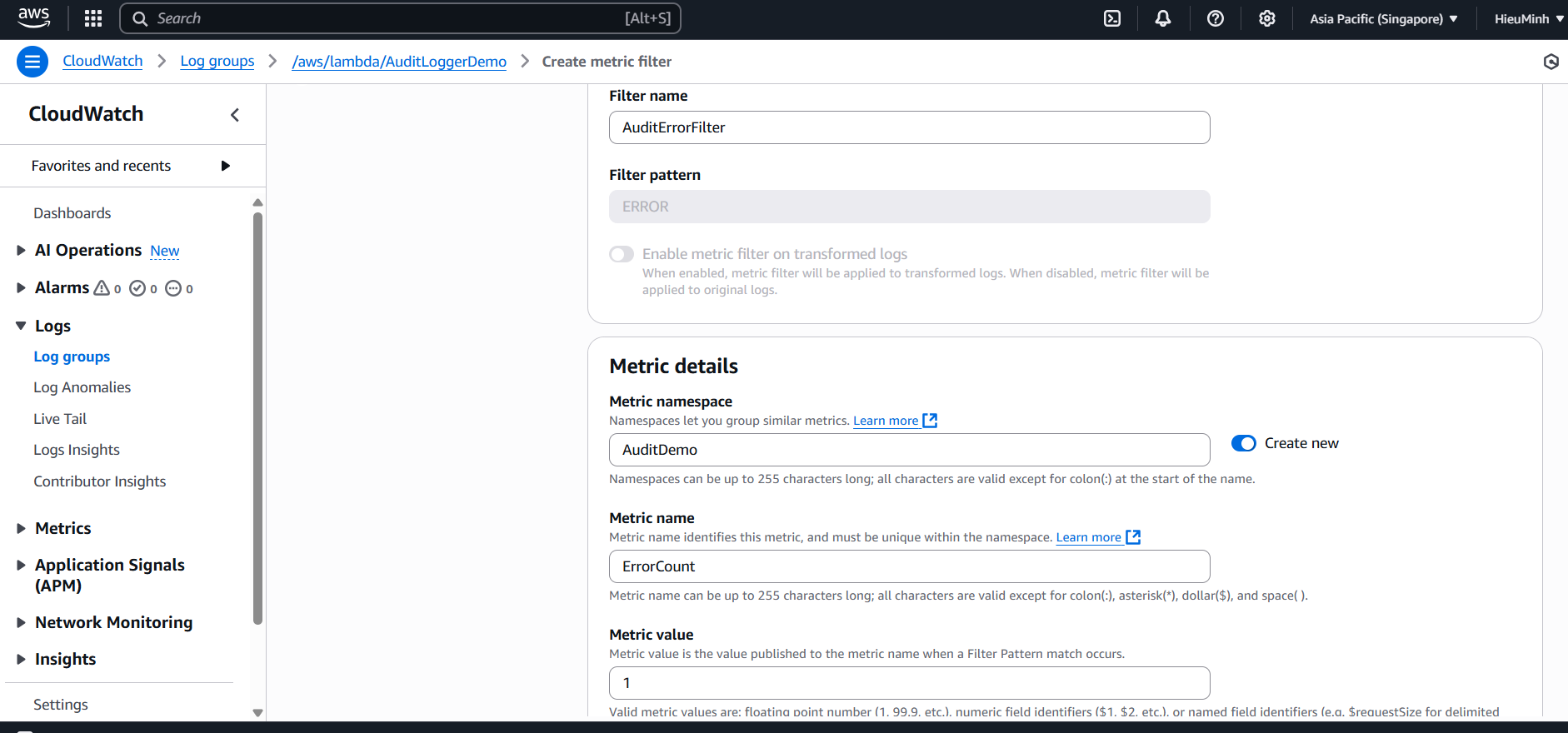
Task: Open the settings gear in top bar
Action: (1267, 18)
